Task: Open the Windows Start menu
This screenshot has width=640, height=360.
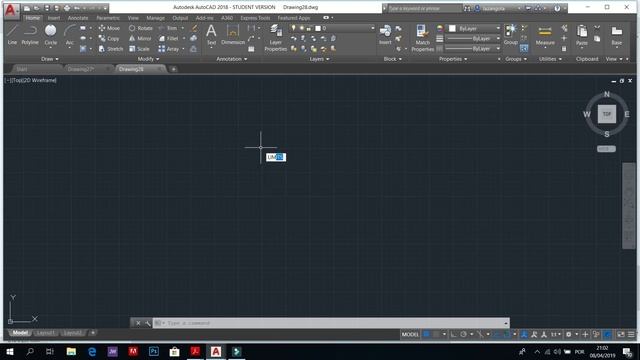Action: (10, 352)
